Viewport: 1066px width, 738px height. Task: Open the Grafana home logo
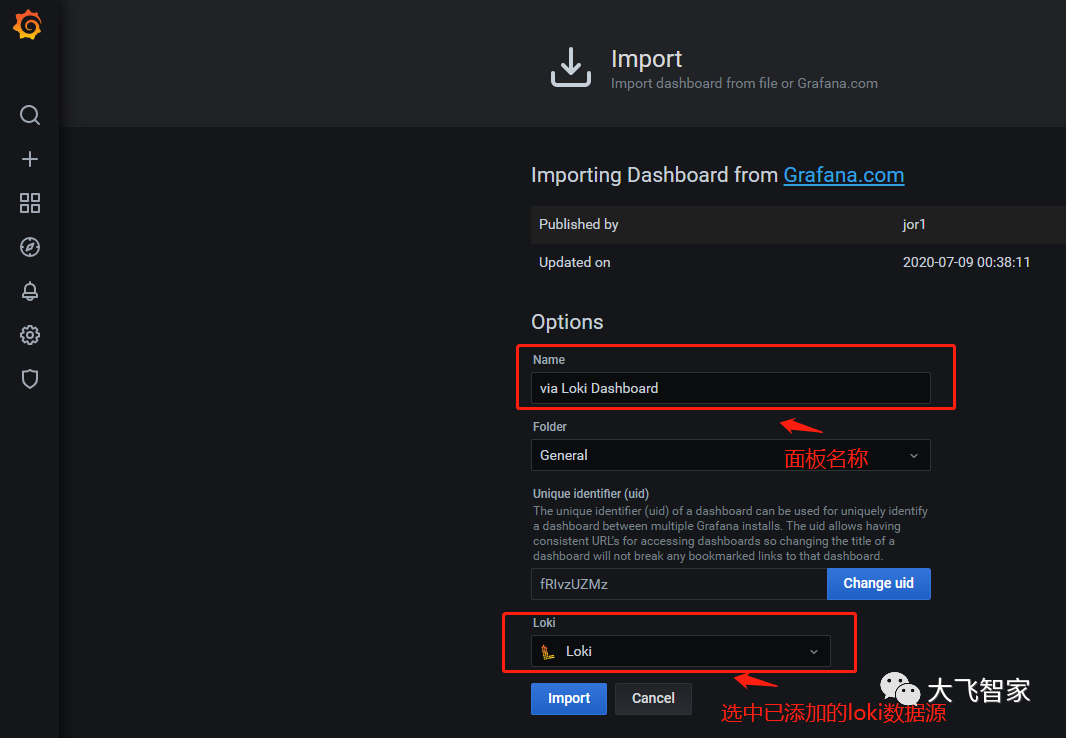coord(28,25)
